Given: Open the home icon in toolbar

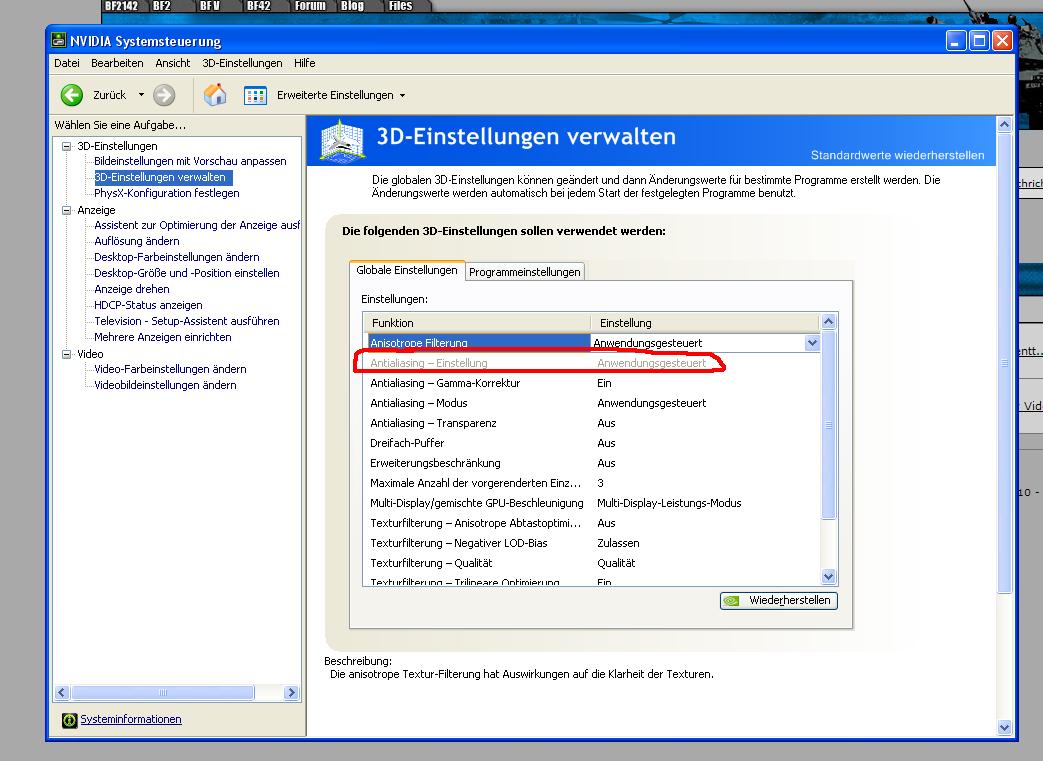Looking at the screenshot, I should [x=215, y=95].
